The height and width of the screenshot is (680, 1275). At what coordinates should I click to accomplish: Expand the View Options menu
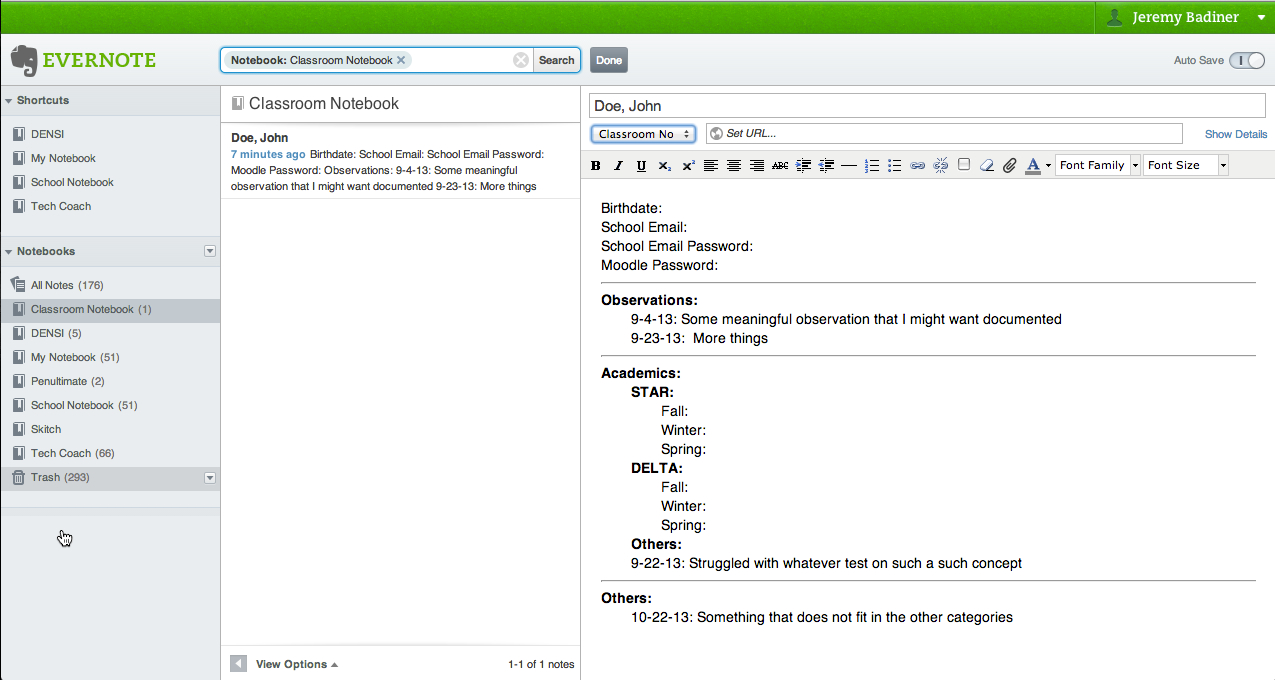[x=297, y=664]
